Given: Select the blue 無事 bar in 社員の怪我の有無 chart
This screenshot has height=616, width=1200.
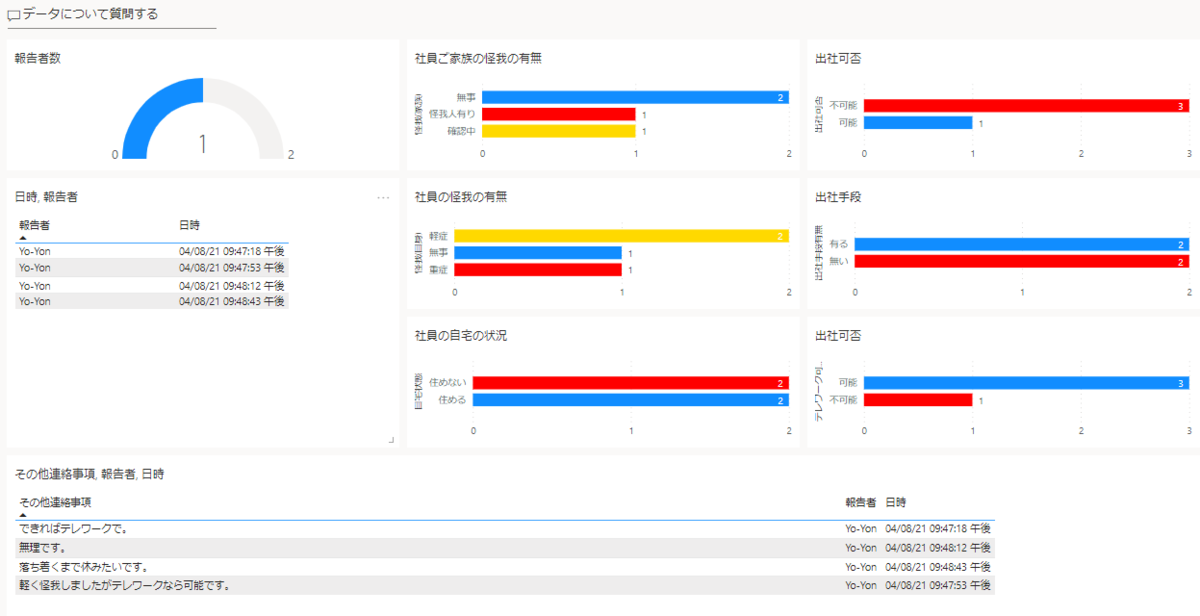Looking at the screenshot, I should pos(538,253).
